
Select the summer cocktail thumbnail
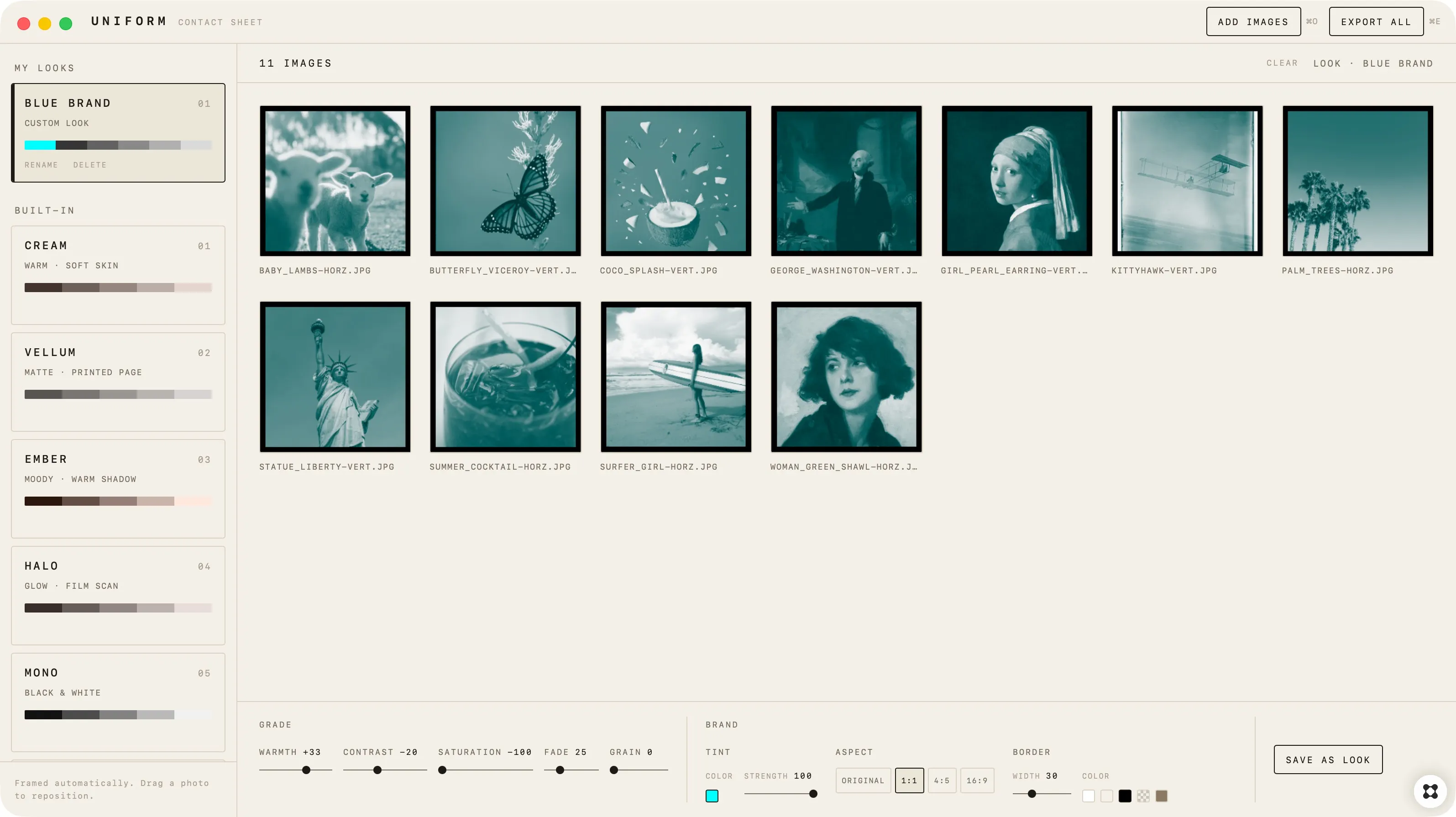click(505, 377)
